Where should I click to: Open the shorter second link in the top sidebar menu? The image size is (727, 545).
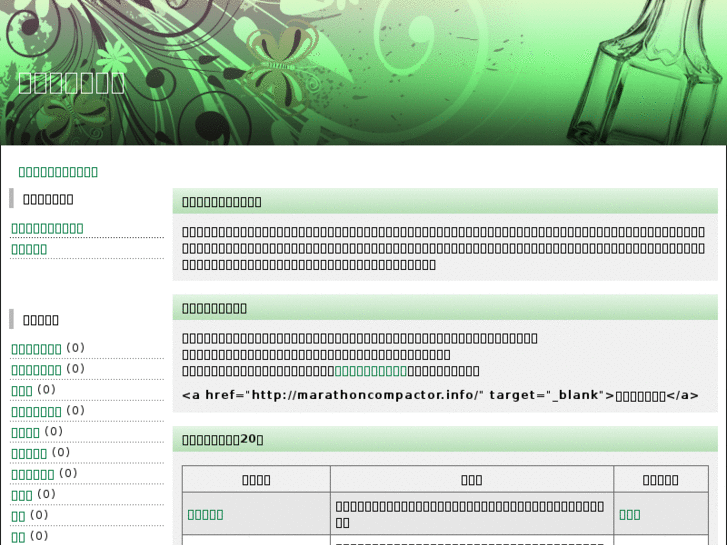(29, 249)
